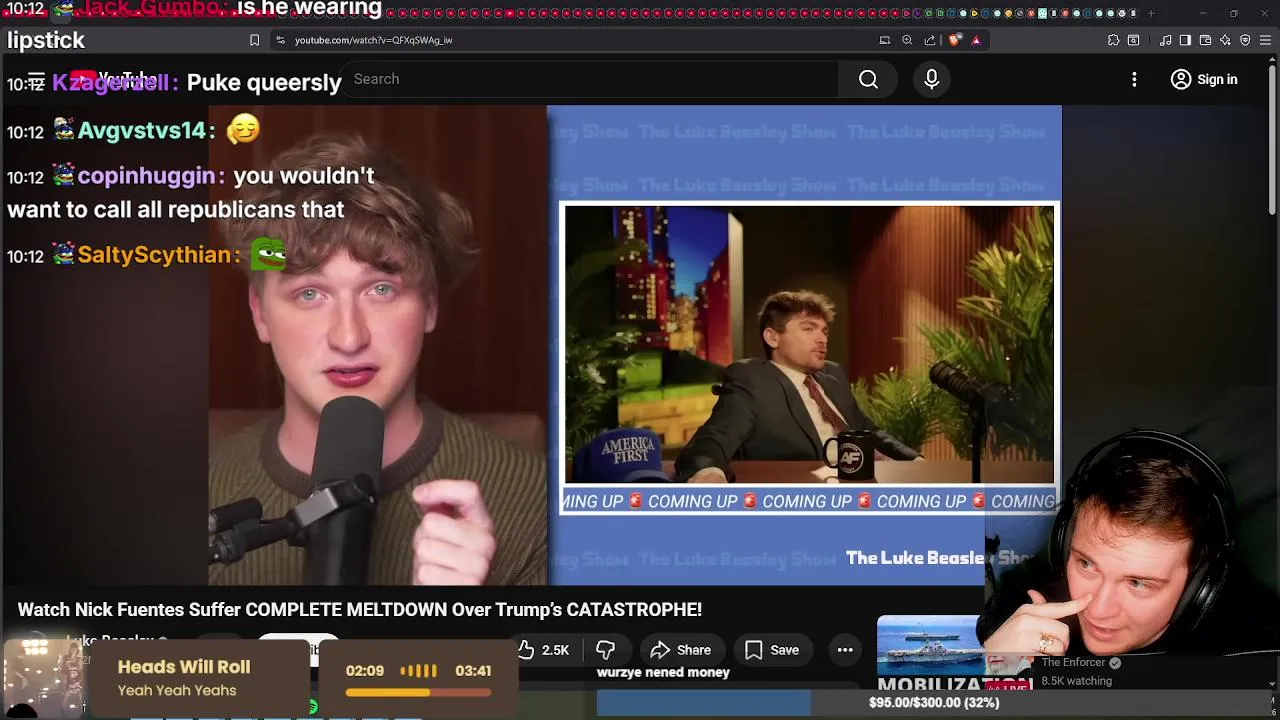Click the tab search icon in toolbar
The height and width of the screenshot is (720, 1280).
(x=1133, y=40)
